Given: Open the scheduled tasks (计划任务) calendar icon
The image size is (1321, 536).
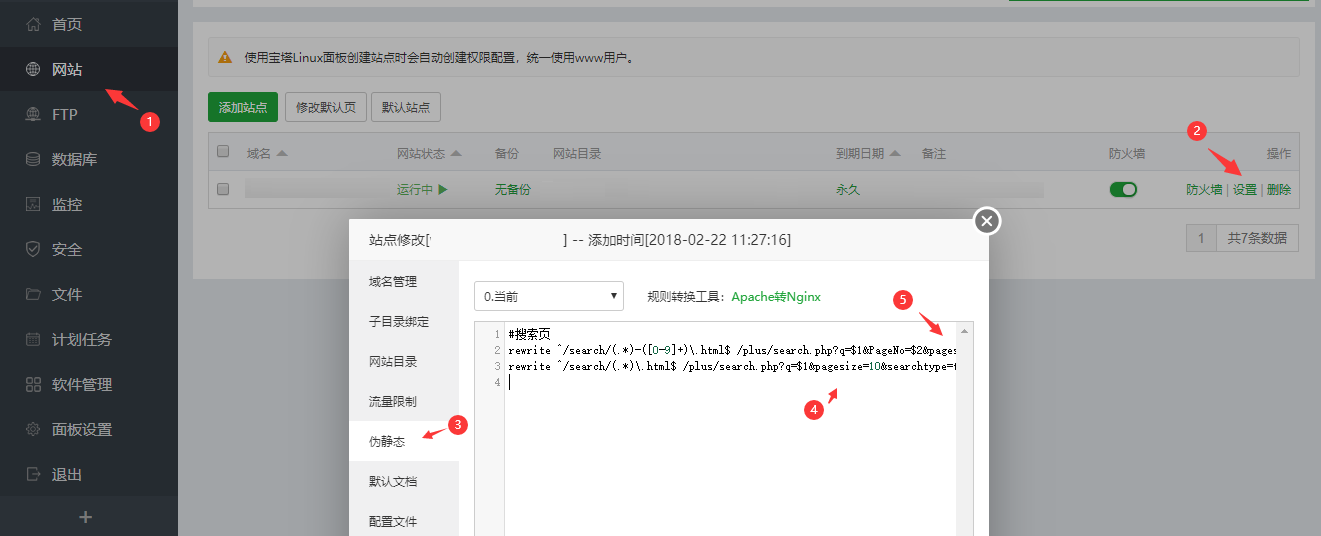Looking at the screenshot, I should click(33, 340).
